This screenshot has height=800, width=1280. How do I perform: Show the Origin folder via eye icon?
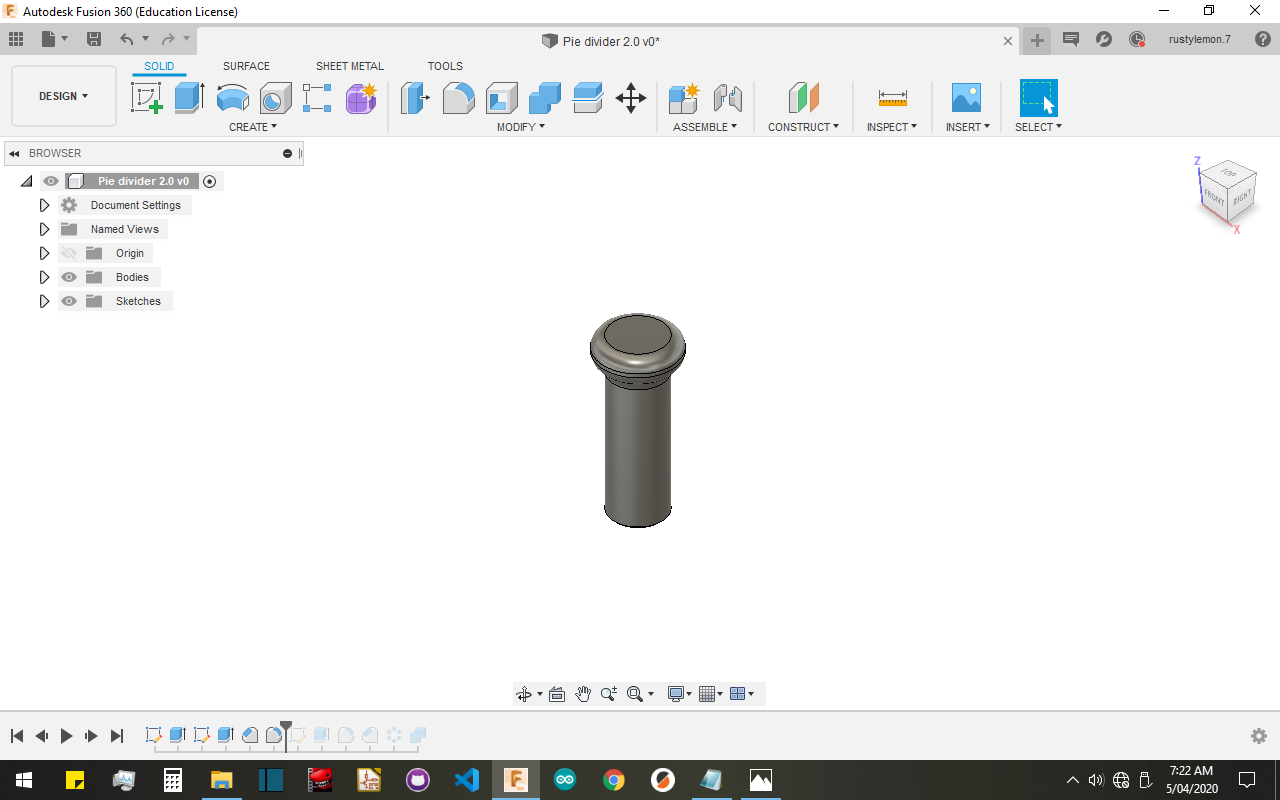tap(69, 253)
